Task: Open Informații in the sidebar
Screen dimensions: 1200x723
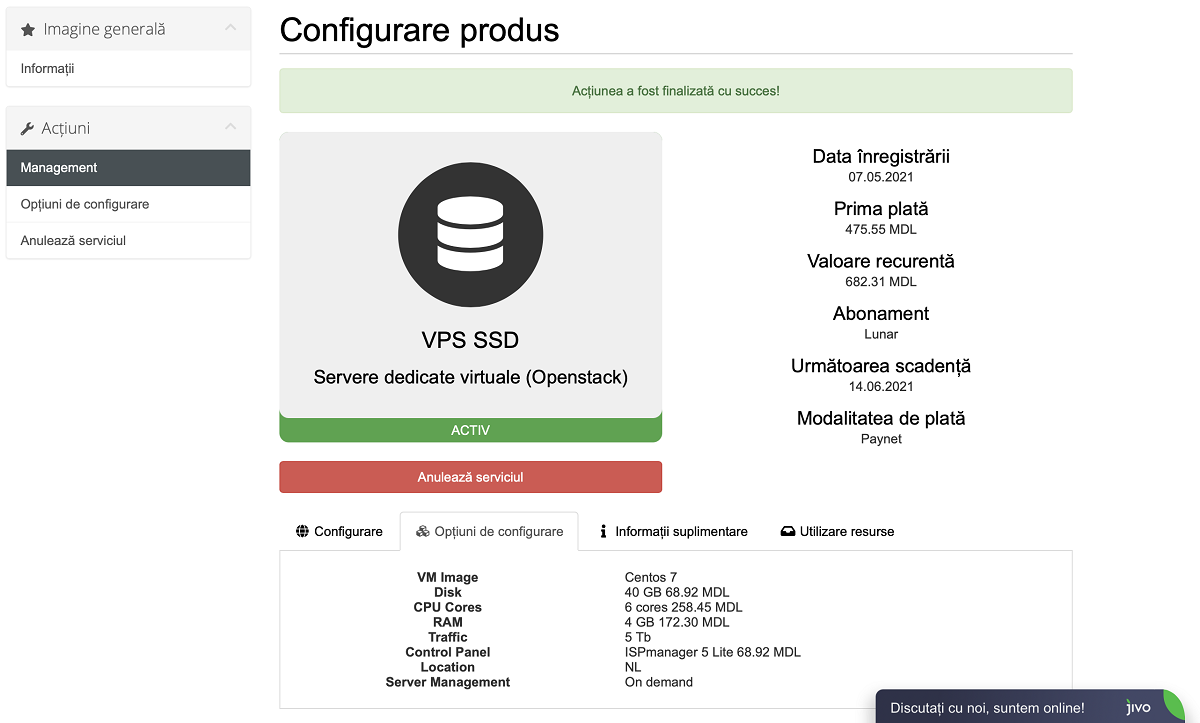Action: coord(48,69)
